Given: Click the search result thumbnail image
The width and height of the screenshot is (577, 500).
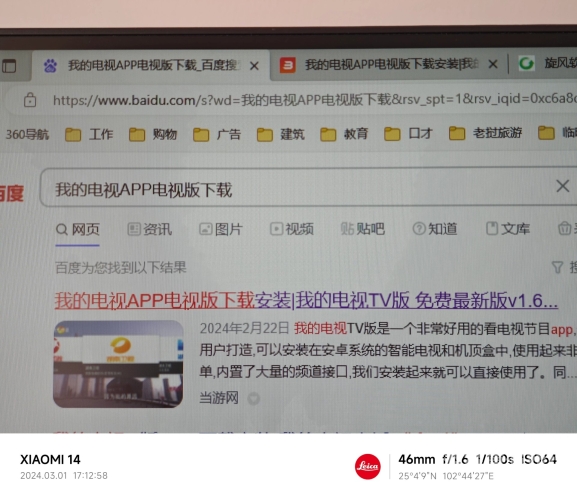Looking at the screenshot, I should pyautogui.click(x=118, y=364).
